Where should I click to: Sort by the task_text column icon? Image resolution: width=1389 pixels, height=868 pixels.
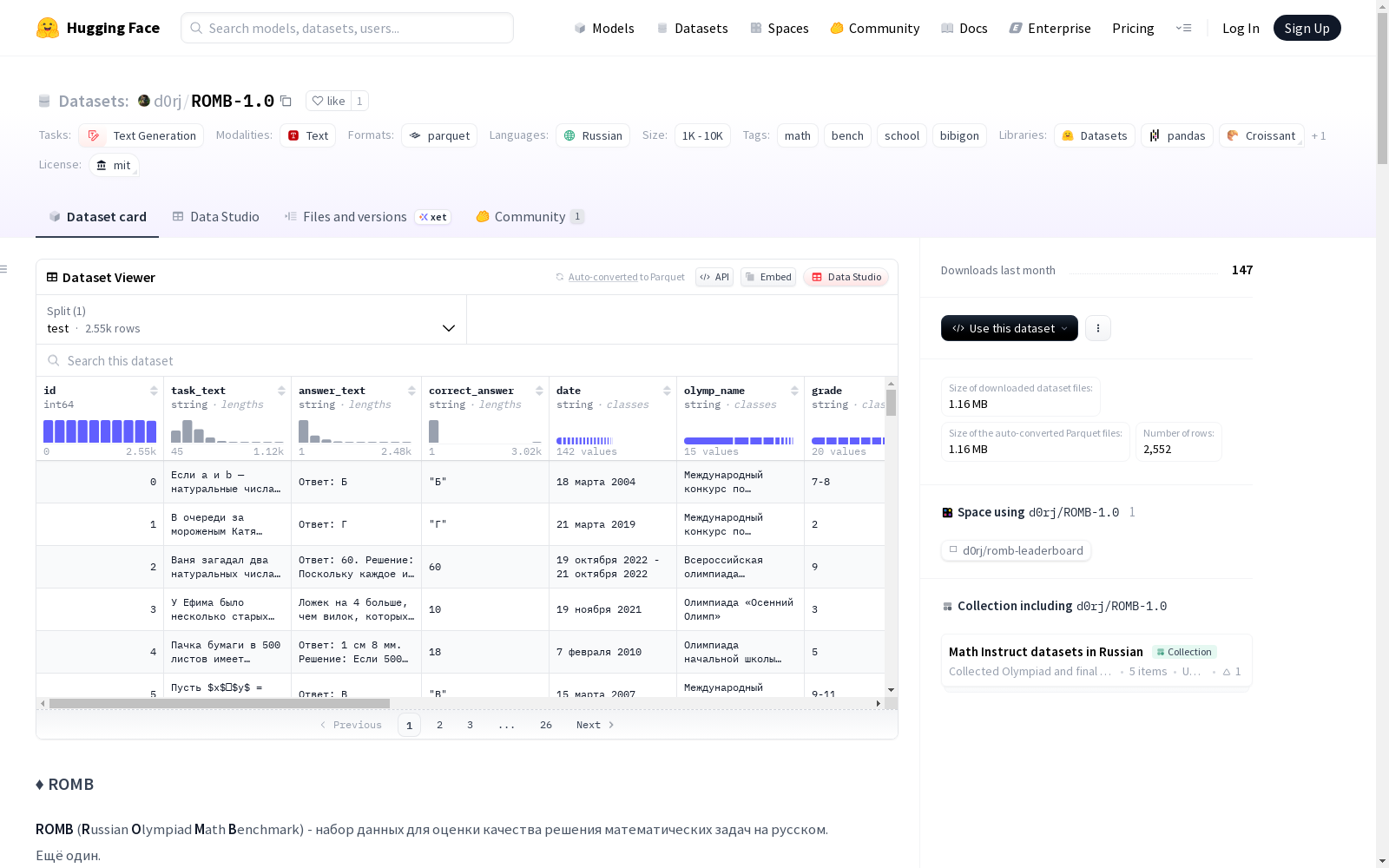(x=281, y=391)
